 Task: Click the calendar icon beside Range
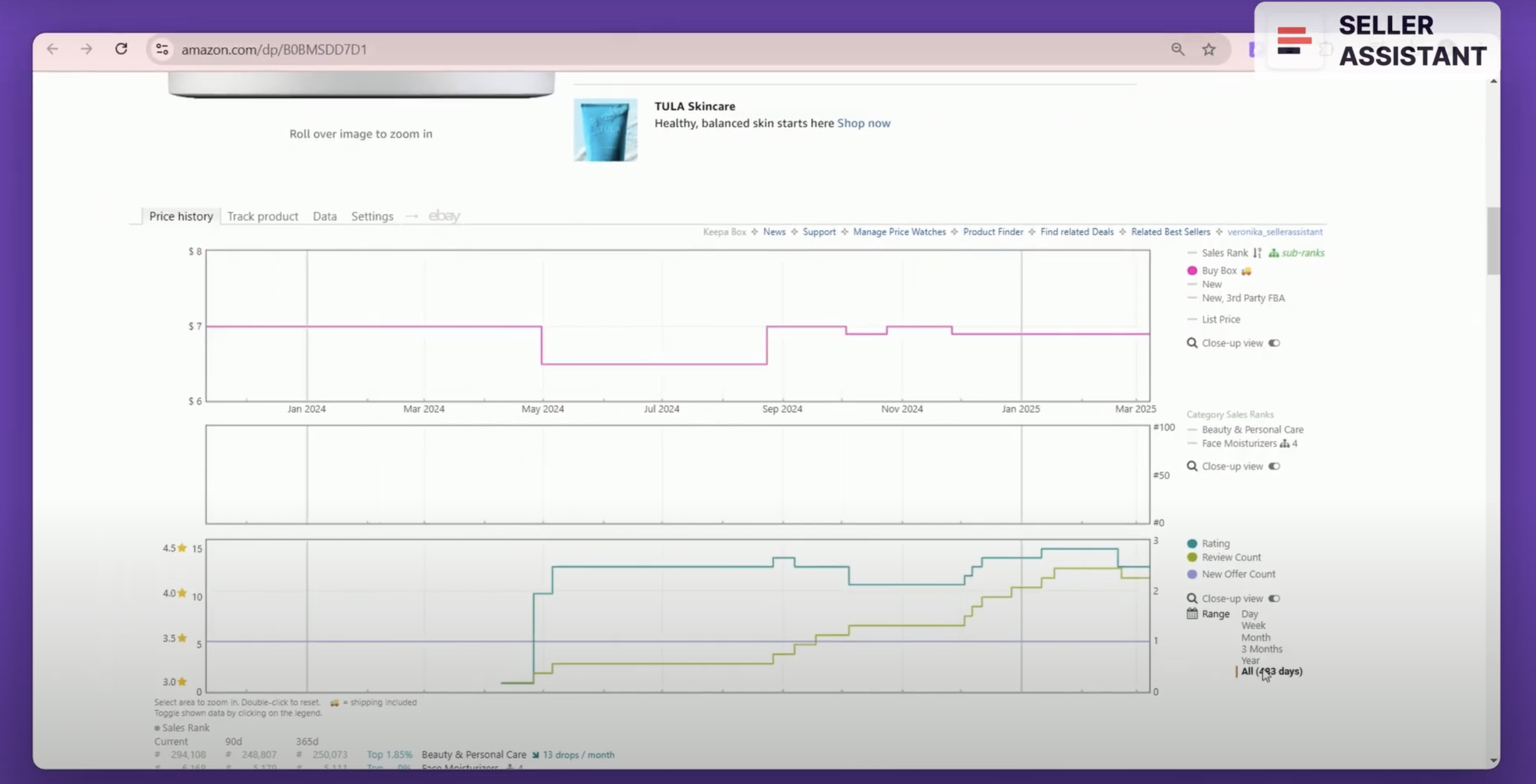pos(1192,613)
